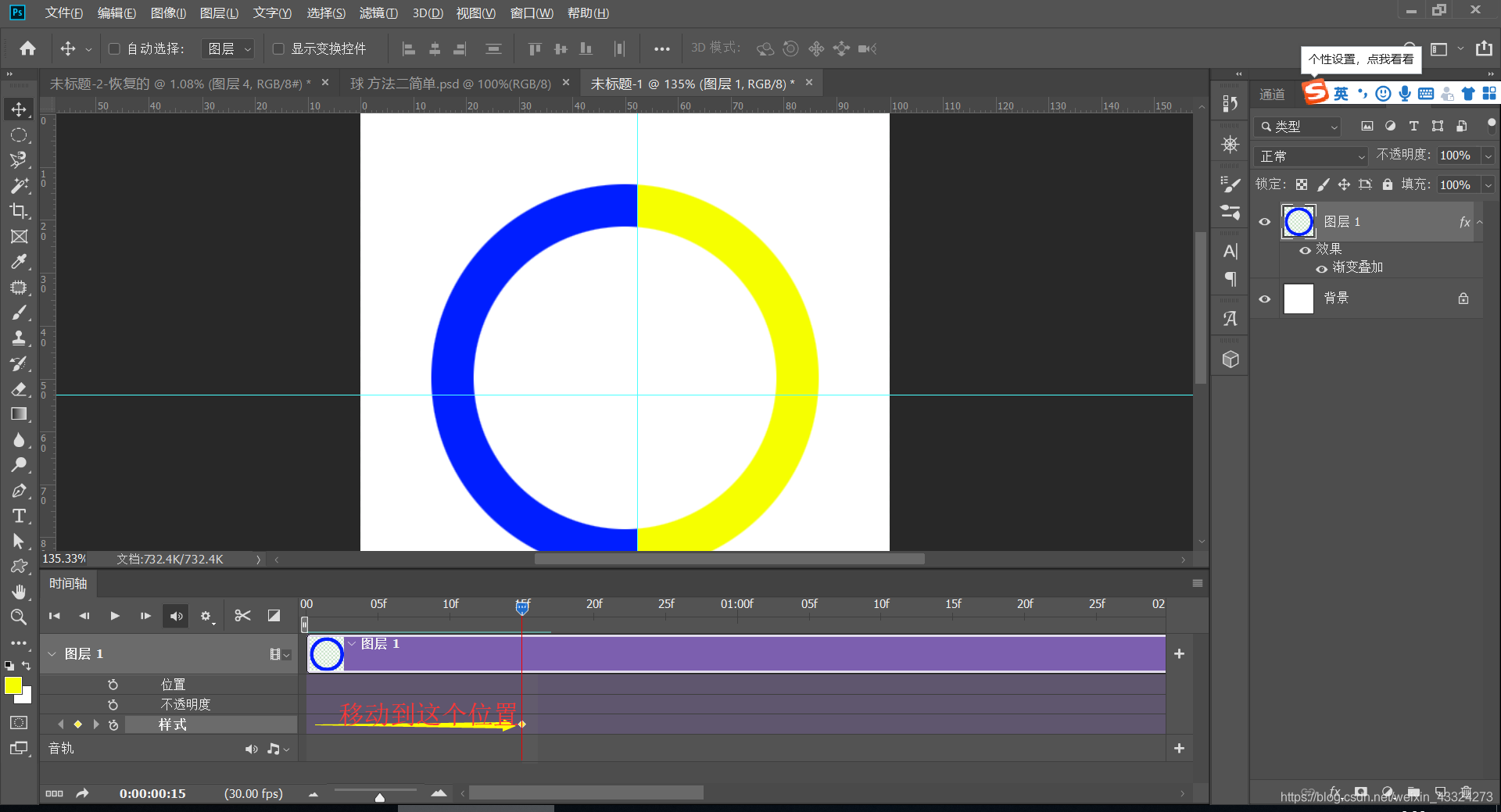
Task: Add audio to 音轨 track
Action: (x=1179, y=749)
